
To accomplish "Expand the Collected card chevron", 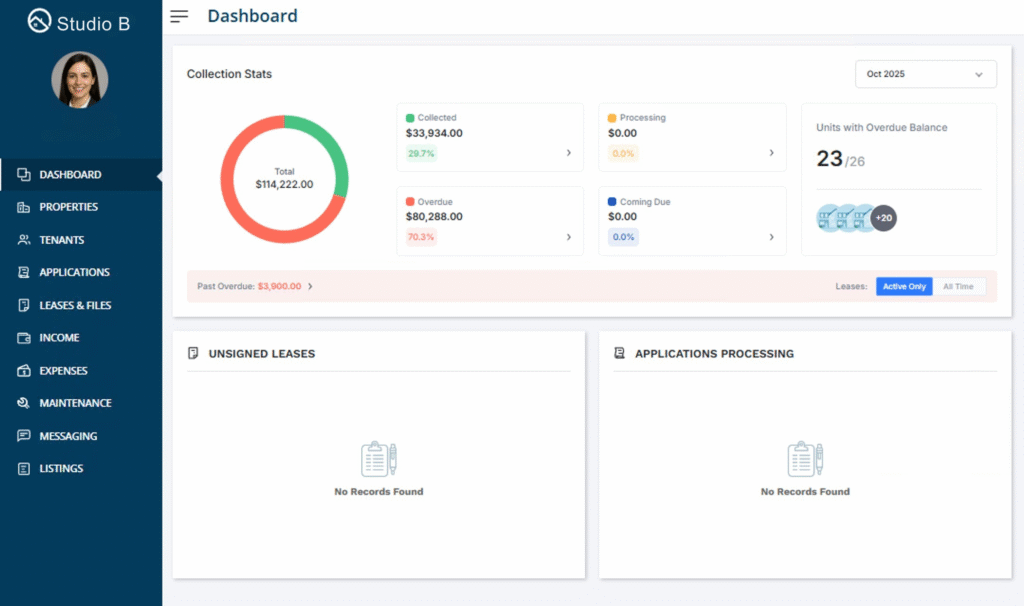I will [x=569, y=153].
